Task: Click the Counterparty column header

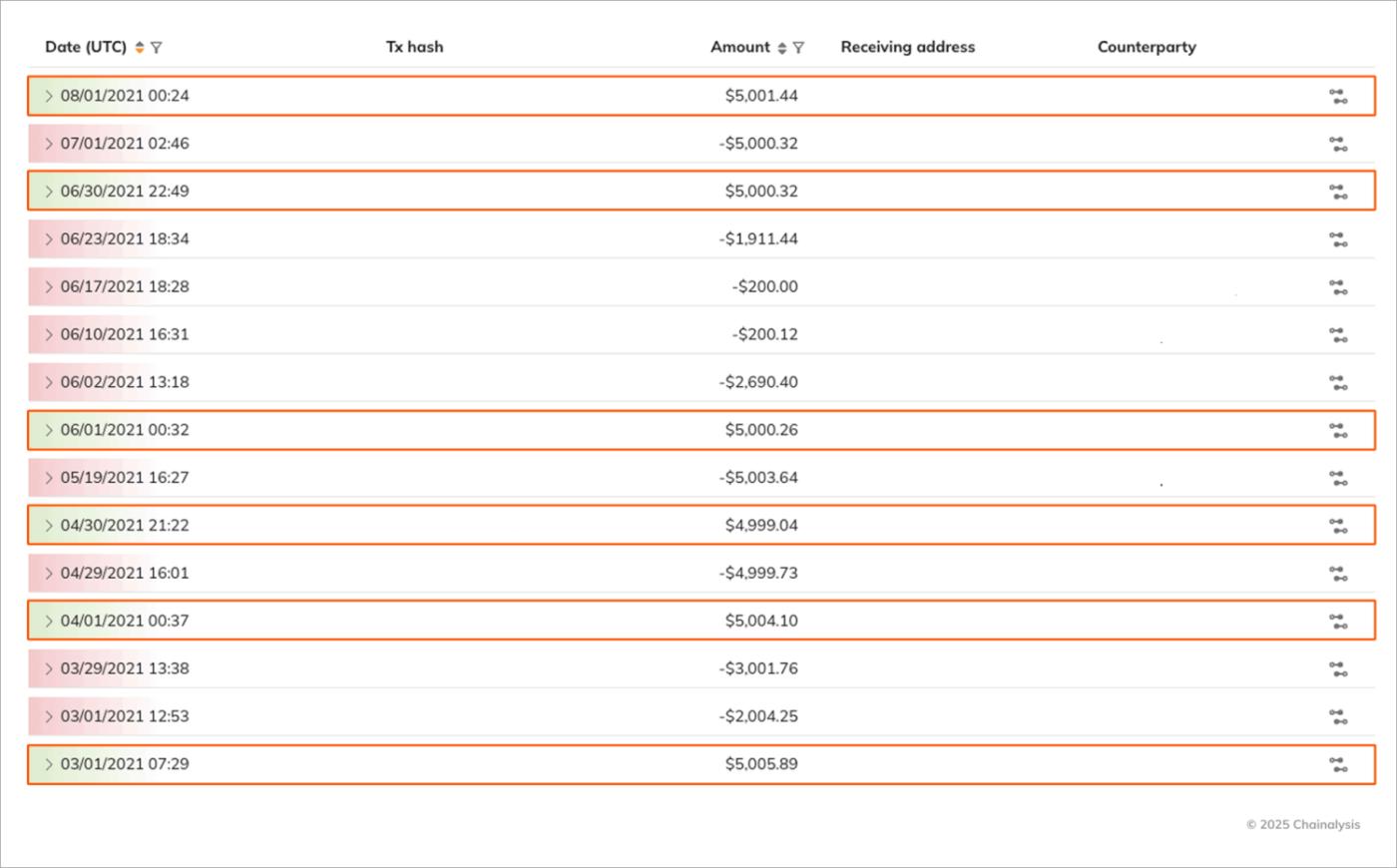Action: click(x=1147, y=47)
